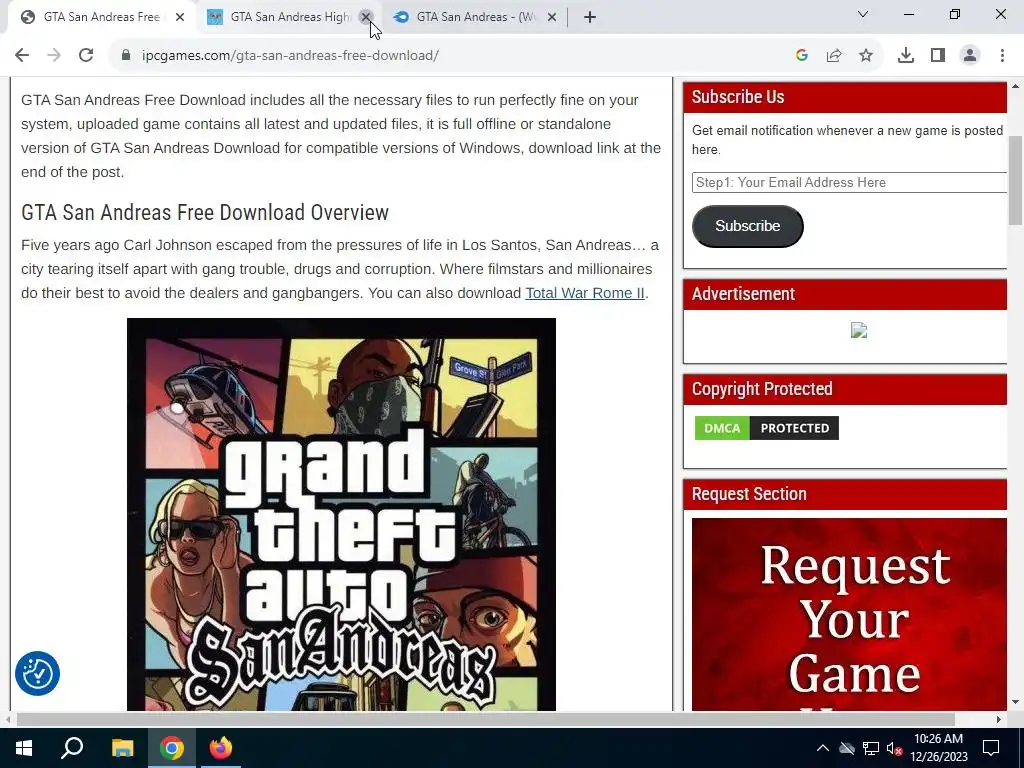Click the blue checkmark floating icon
Image resolution: width=1024 pixels, height=768 pixels.
click(x=37, y=673)
